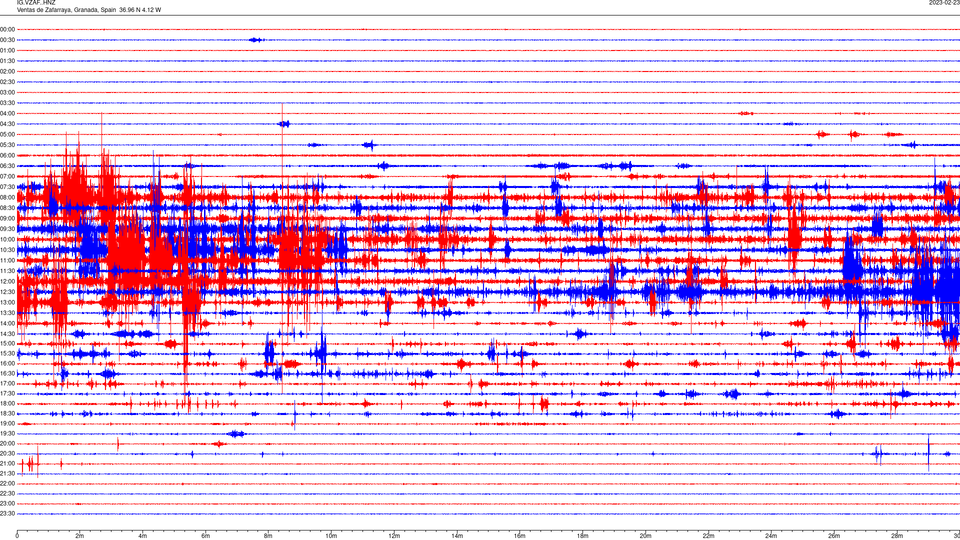Image resolution: width=960 pixels, height=540 pixels.
Task: Click the 2m tick label on axis
Action: click(x=80, y=536)
